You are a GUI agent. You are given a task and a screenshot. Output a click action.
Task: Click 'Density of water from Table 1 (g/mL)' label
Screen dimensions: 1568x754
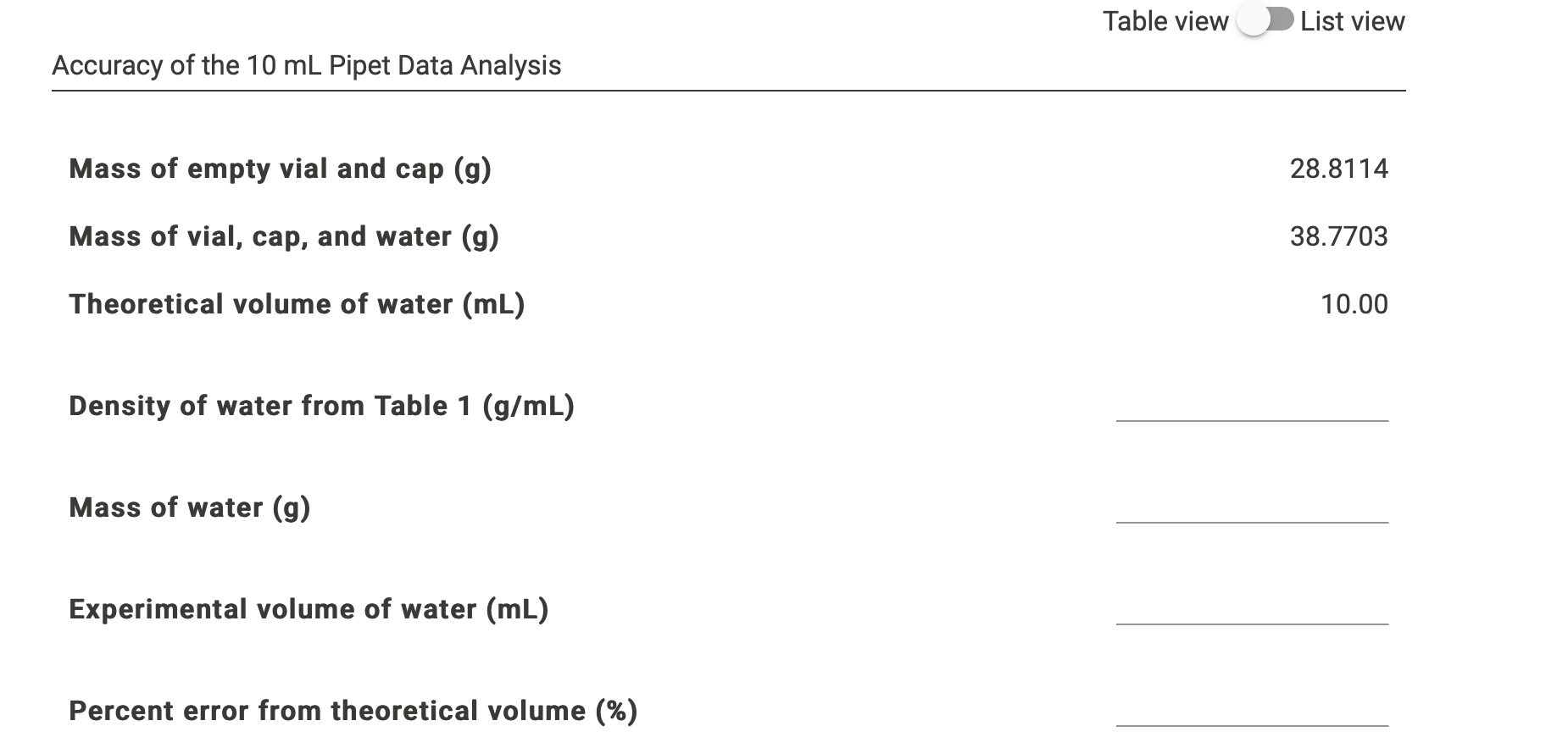(x=320, y=406)
